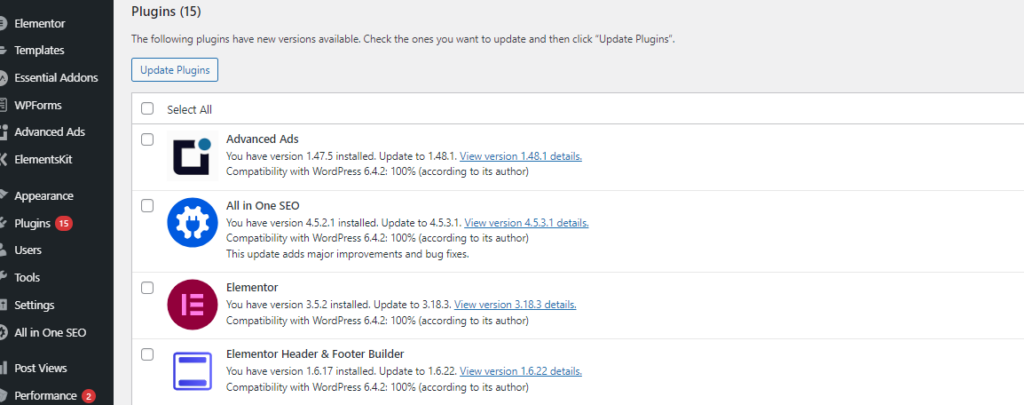Click the Plugins plug icon in sidebar
1024x405 pixels.
click(3, 223)
